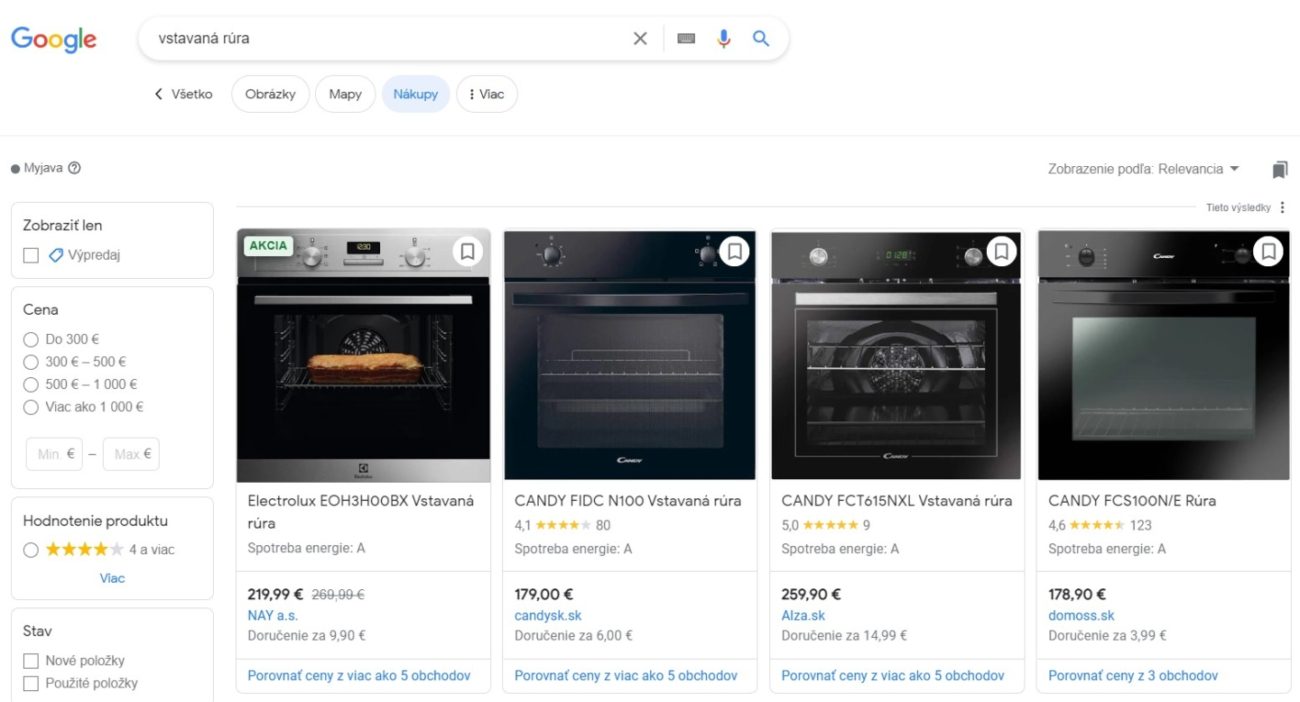Click the 178,90 € price
This screenshot has height=702, width=1300.
[x=1077, y=594]
